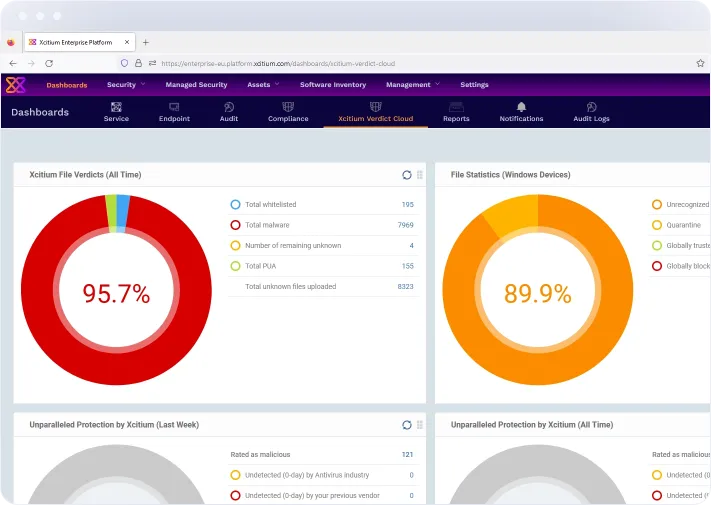Click the Firefox icon left of tab
Screen dimensions: 711x505
[11, 43]
